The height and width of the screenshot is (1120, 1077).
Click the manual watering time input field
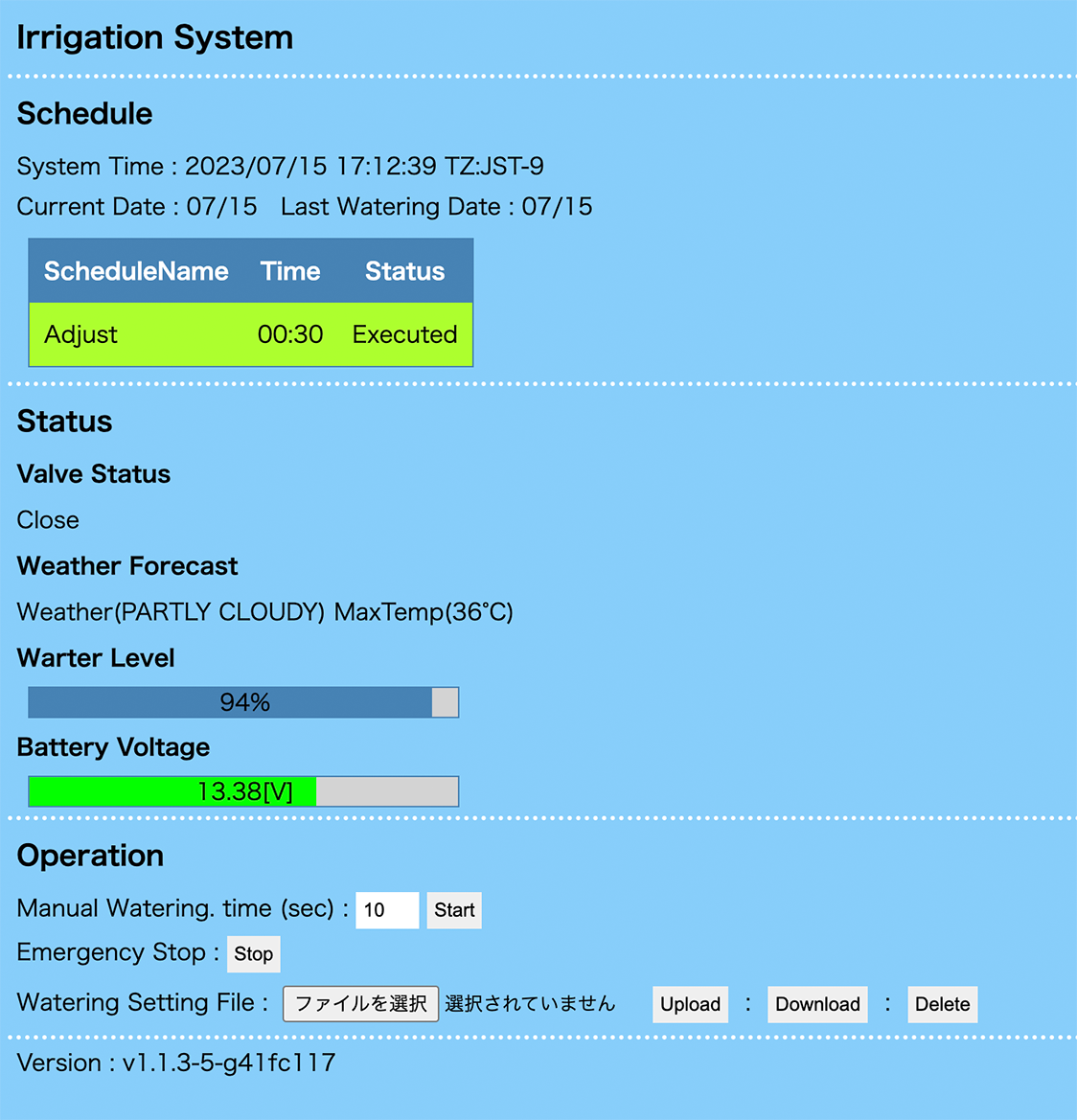click(x=387, y=910)
